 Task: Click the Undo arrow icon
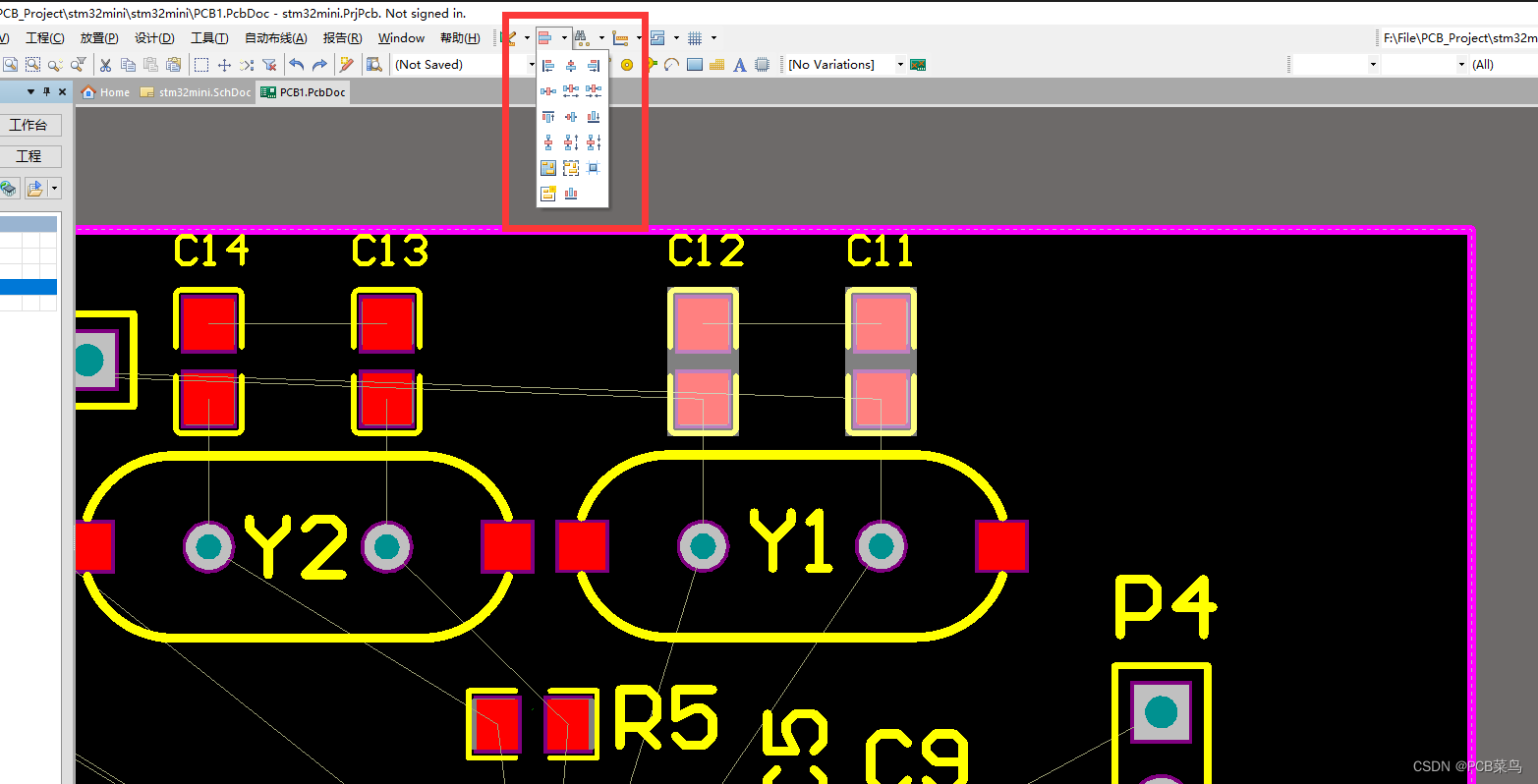point(296,64)
